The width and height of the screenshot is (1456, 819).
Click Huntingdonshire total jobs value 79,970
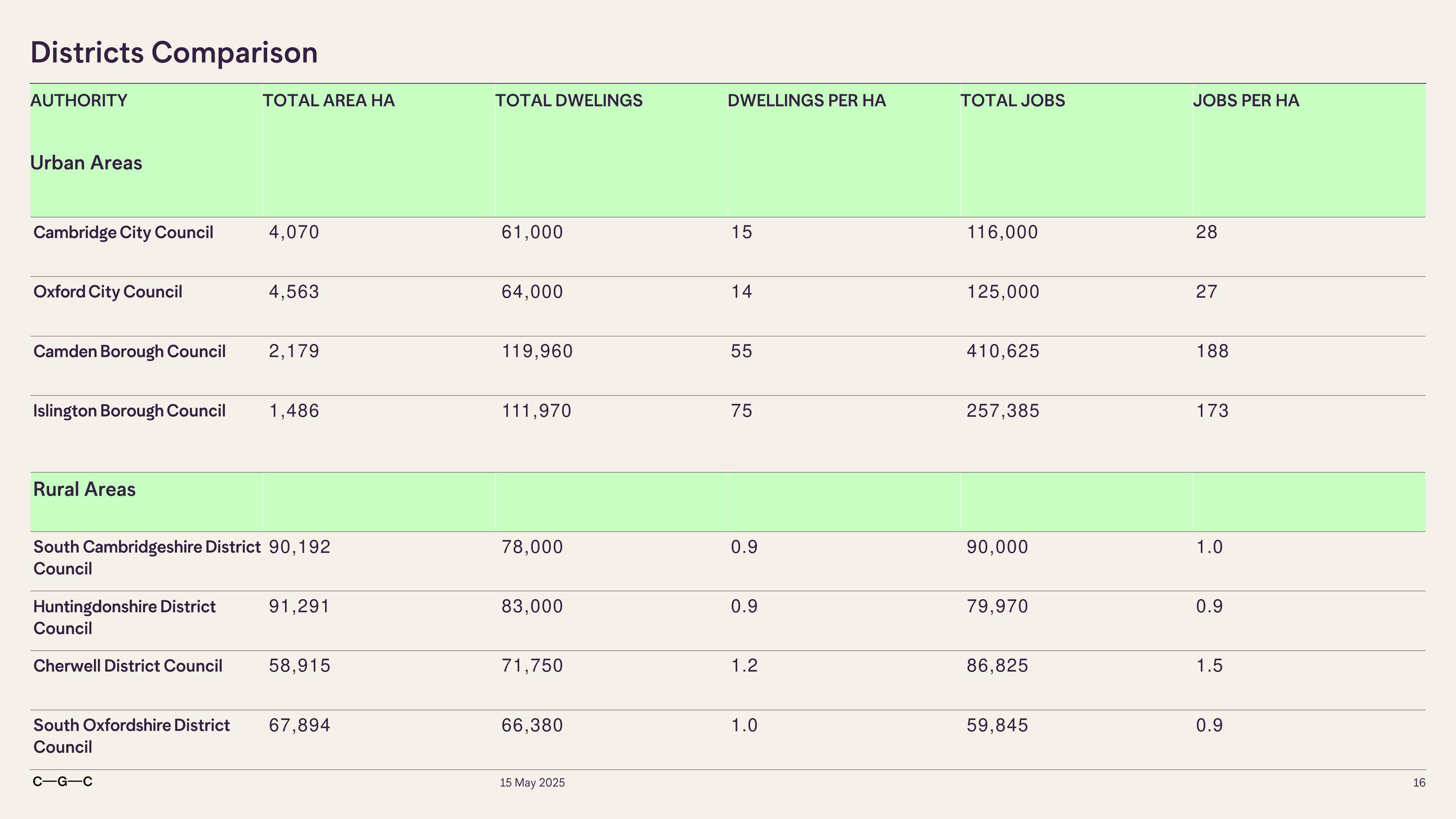pyautogui.click(x=998, y=606)
